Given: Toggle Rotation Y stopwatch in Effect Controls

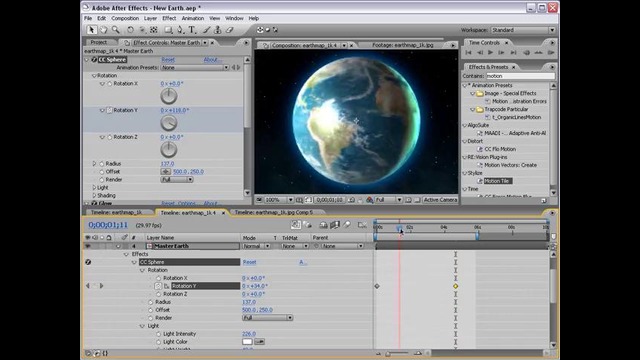Looking at the screenshot, I should pyautogui.click(x=109, y=110).
